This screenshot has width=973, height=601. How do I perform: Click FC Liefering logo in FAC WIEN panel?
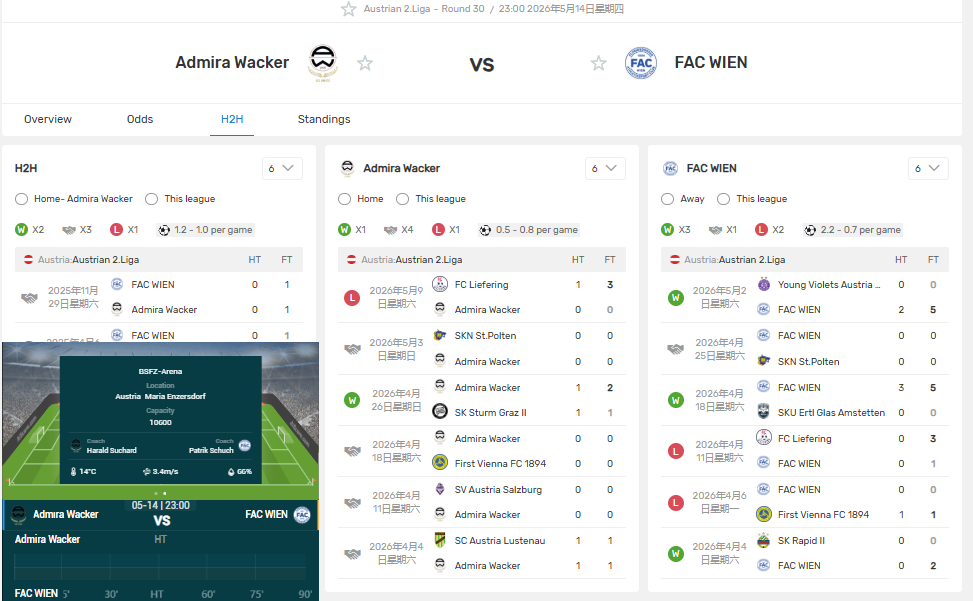[764, 437]
